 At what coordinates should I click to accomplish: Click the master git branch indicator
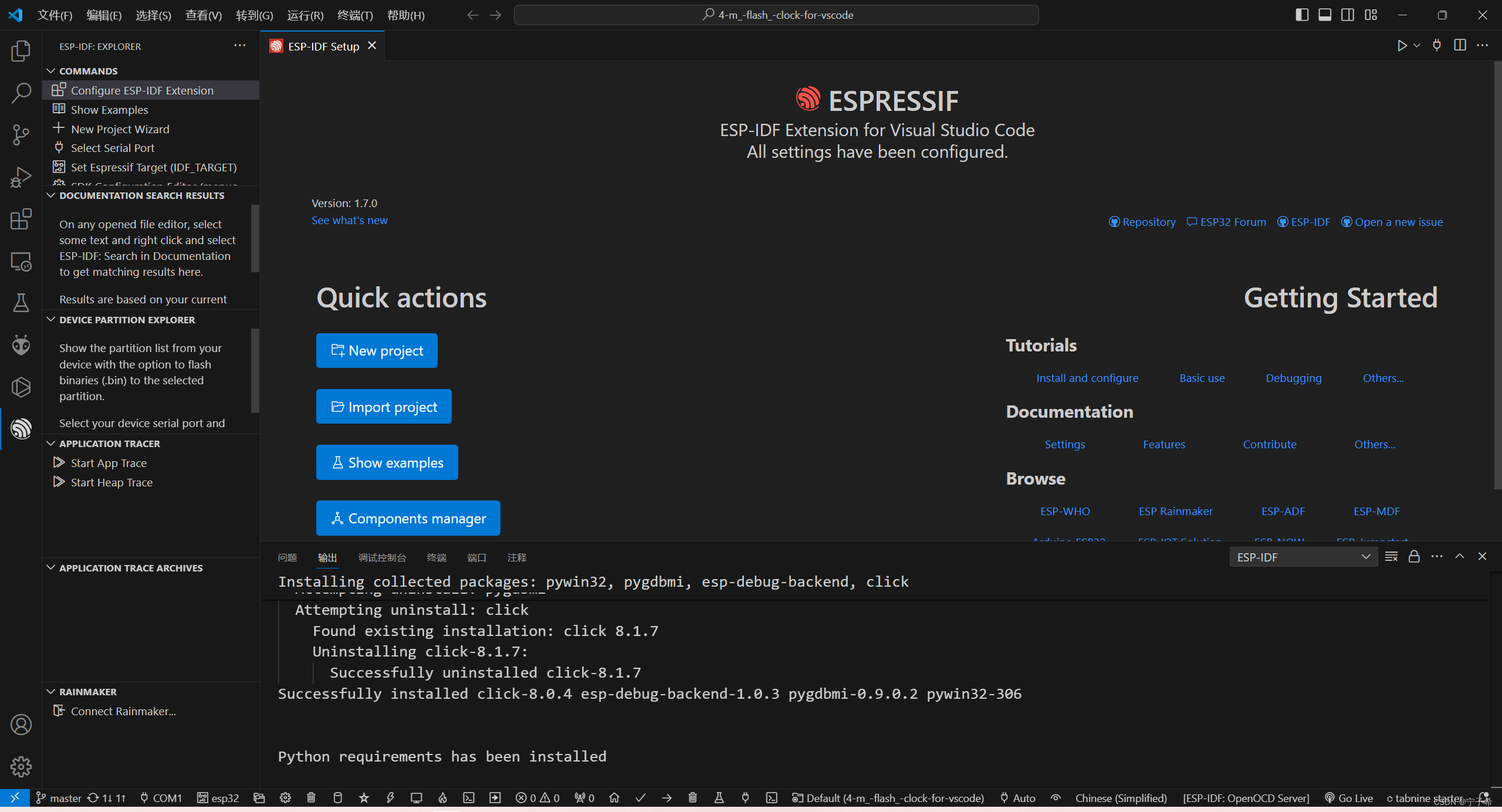point(59,798)
